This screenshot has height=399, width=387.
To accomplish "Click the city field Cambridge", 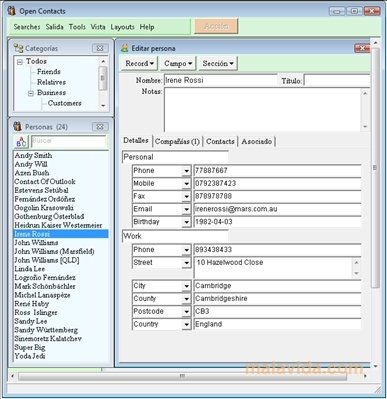I will 277,286.
